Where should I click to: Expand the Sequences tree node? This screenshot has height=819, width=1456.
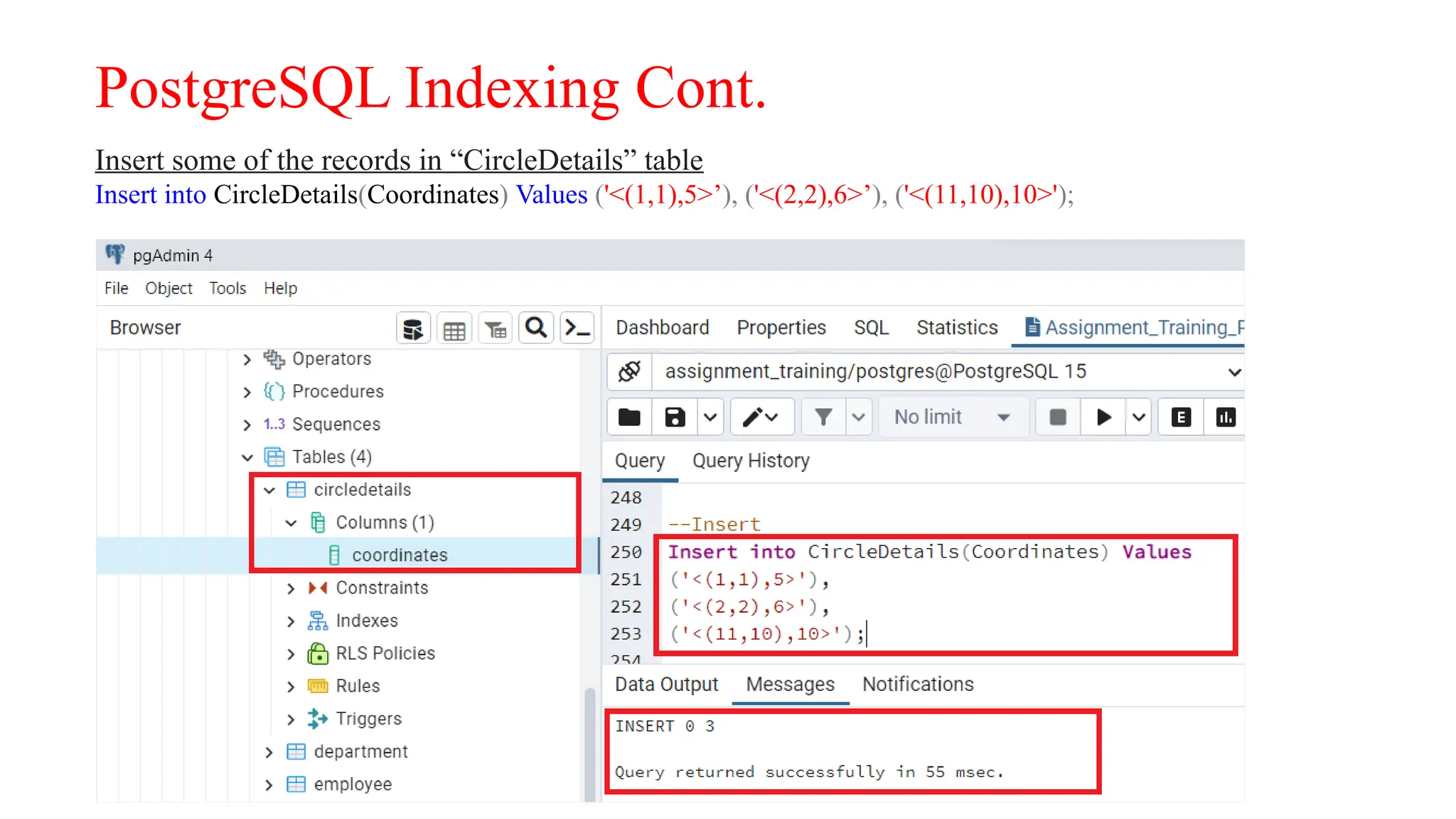tap(247, 425)
